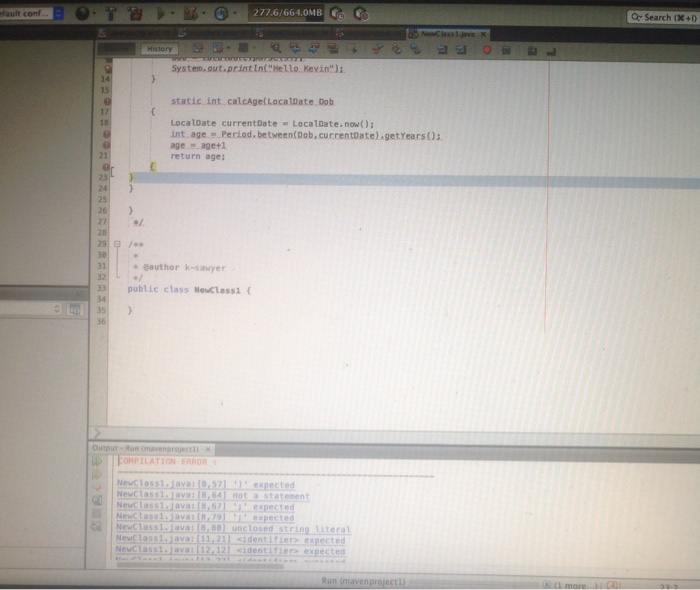Click Clean and Build icon

click(x=135, y=14)
